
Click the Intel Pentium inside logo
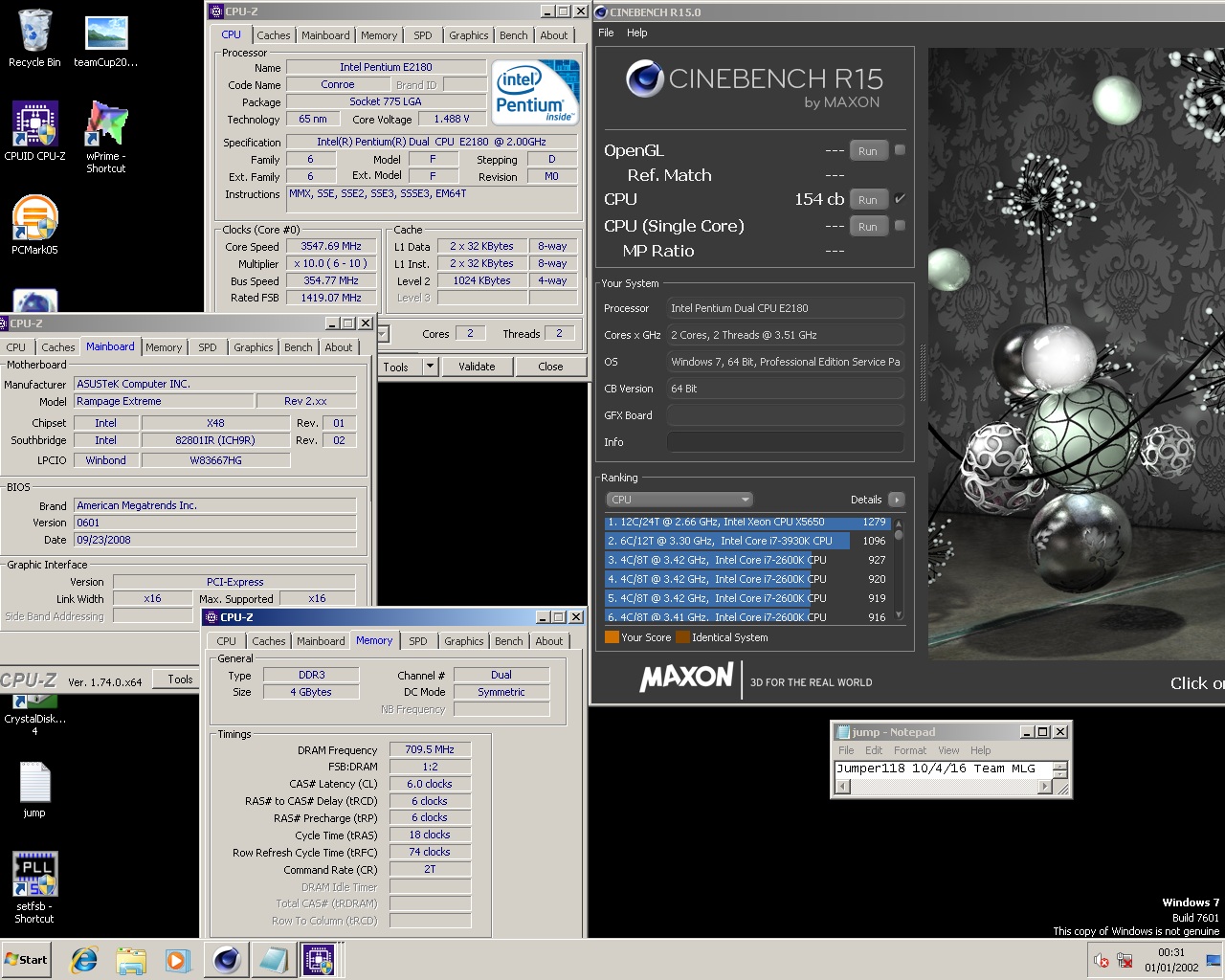(535, 92)
